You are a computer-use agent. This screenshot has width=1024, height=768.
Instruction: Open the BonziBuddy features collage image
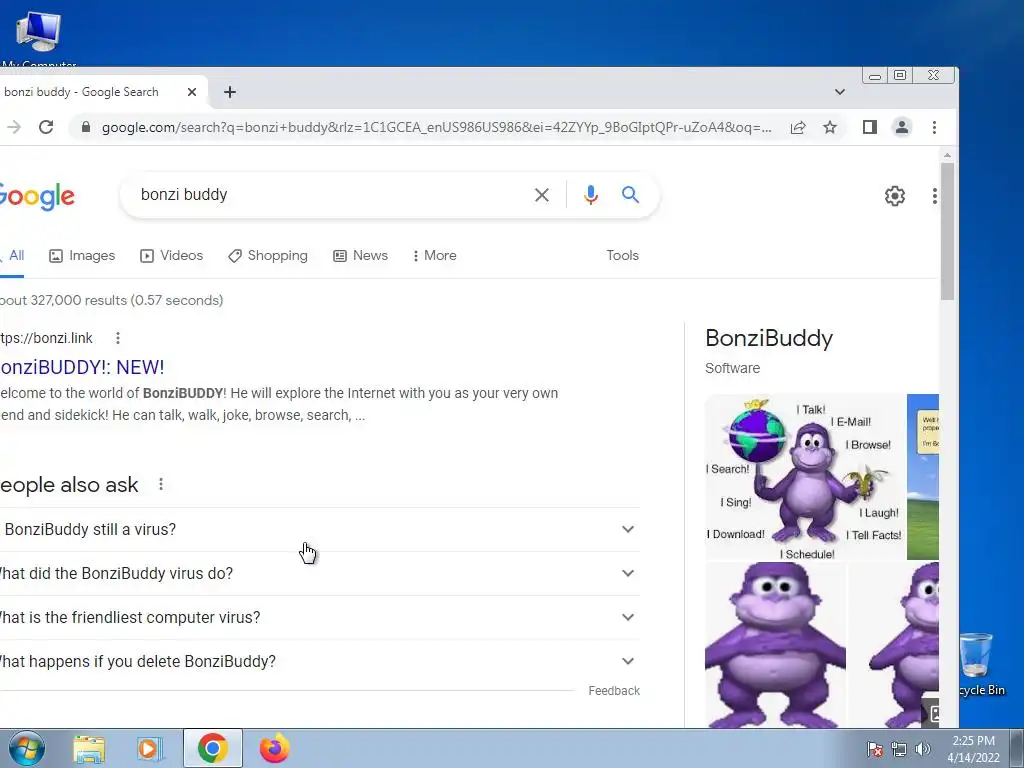click(x=805, y=477)
